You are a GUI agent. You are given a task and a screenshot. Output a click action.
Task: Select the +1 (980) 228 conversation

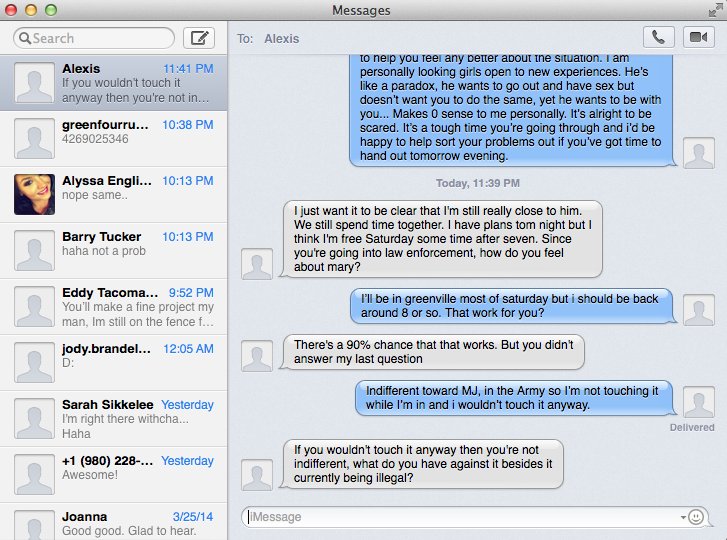[x=114, y=475]
